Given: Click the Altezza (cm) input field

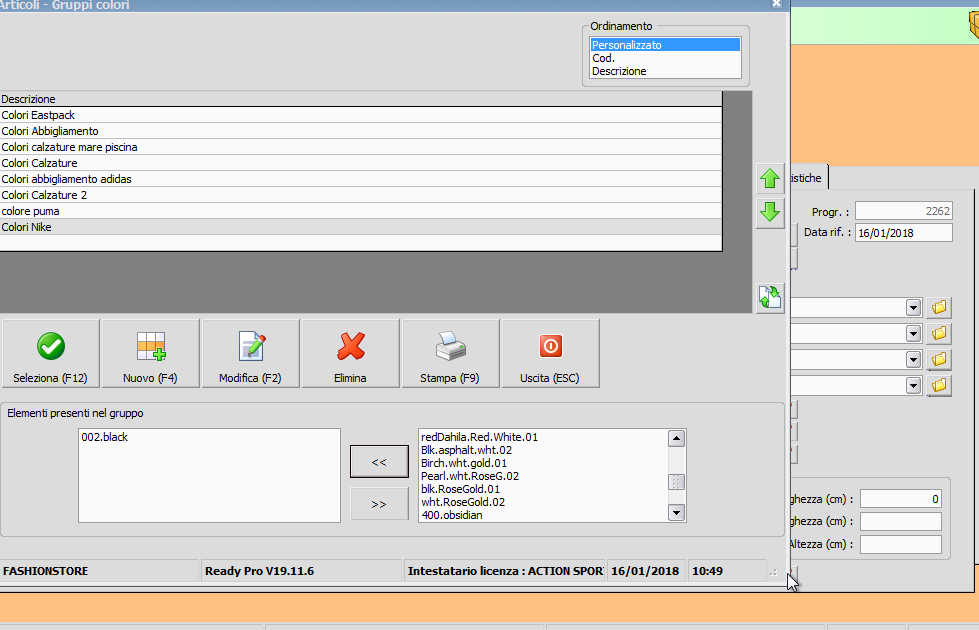Looking at the screenshot, I should [x=901, y=544].
